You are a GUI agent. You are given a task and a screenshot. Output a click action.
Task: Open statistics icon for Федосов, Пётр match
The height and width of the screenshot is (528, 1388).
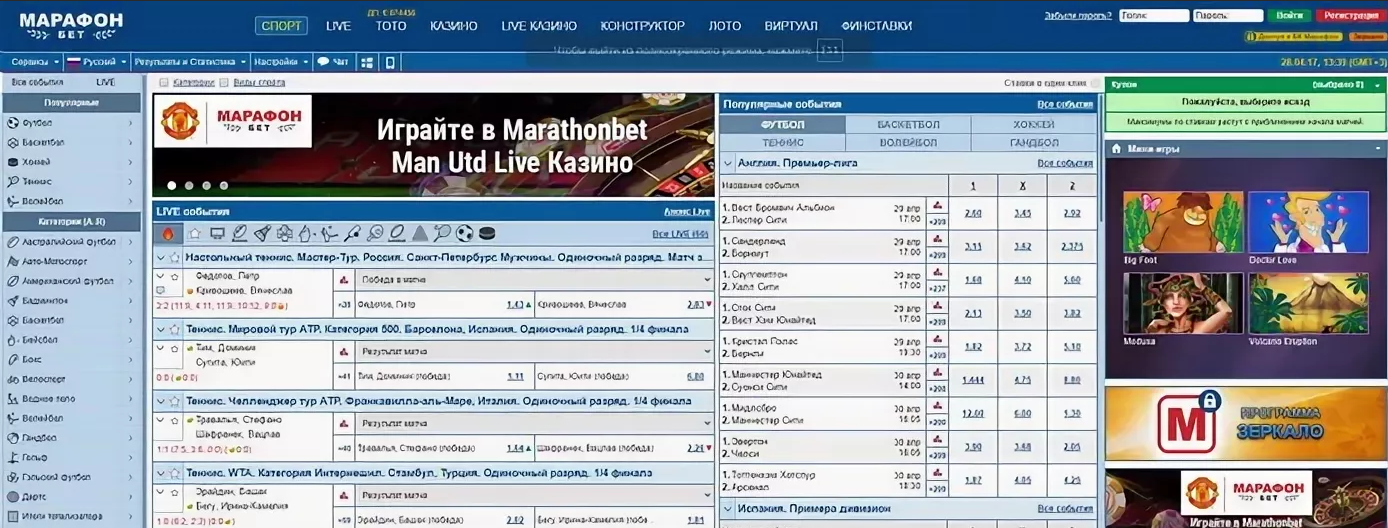[x=344, y=280]
